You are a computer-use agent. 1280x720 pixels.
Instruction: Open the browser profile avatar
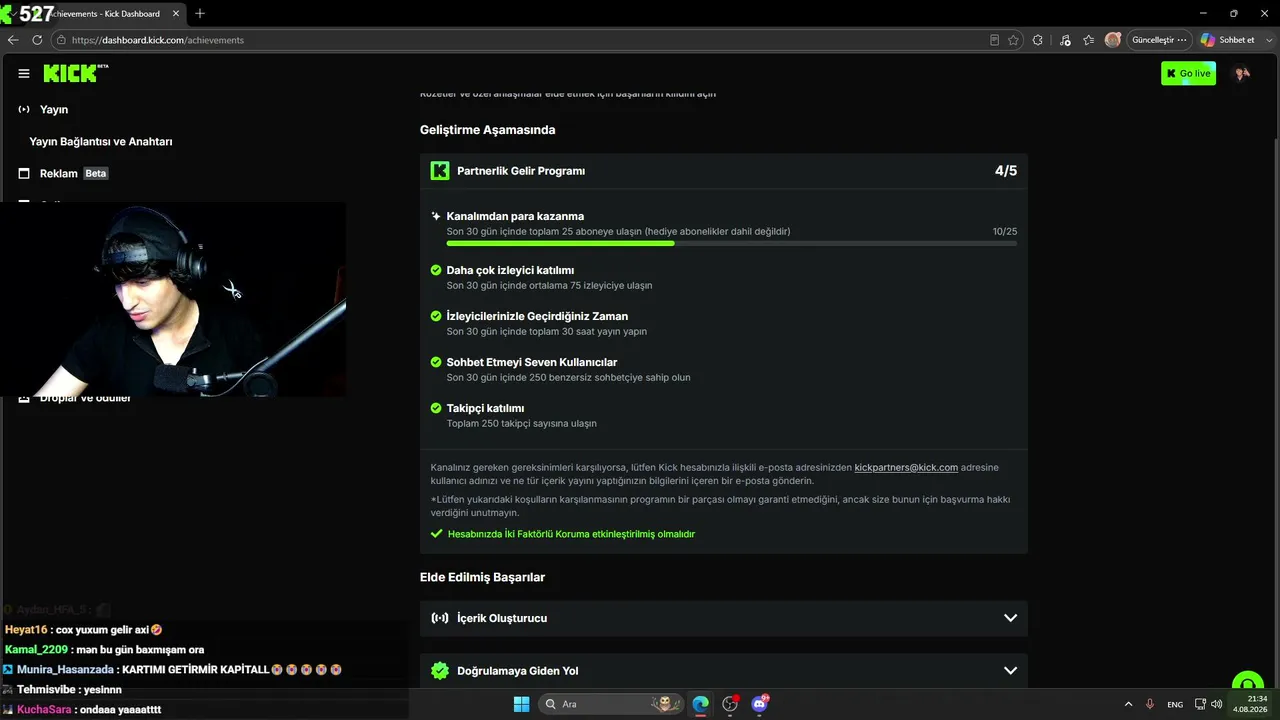[1113, 40]
